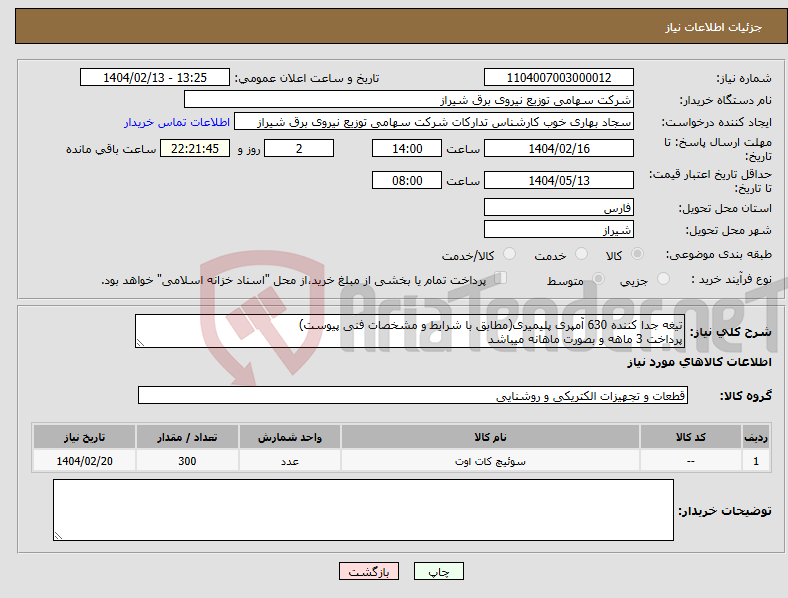Click the need date cell 1404/02/20

click(x=84, y=461)
